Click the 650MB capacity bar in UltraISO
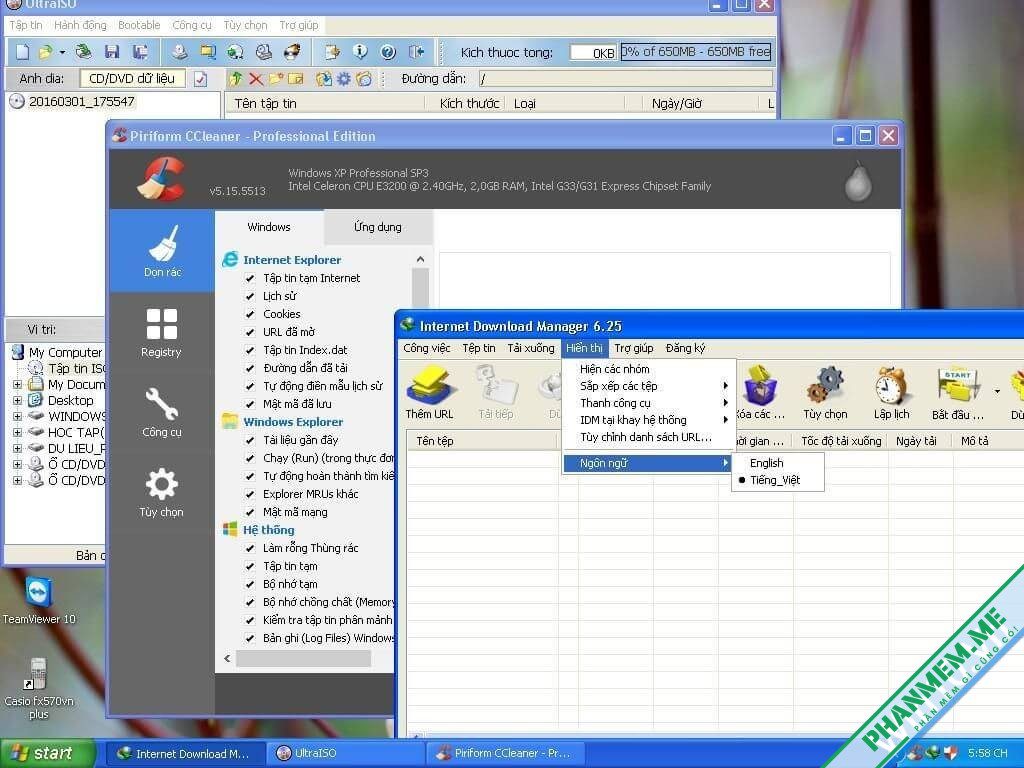The image size is (1024, 768). (x=696, y=52)
